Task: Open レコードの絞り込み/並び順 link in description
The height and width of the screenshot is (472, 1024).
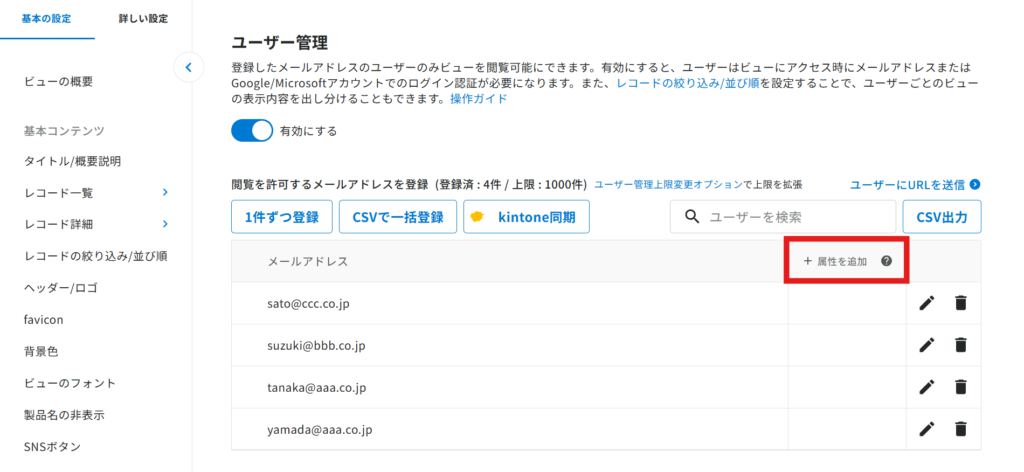Action: click(x=688, y=84)
